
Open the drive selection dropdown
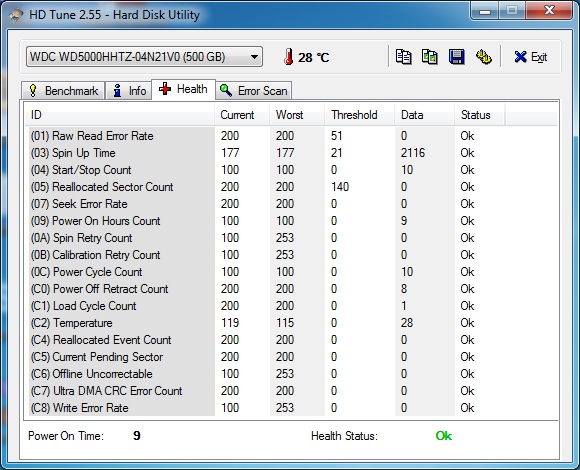tap(144, 57)
